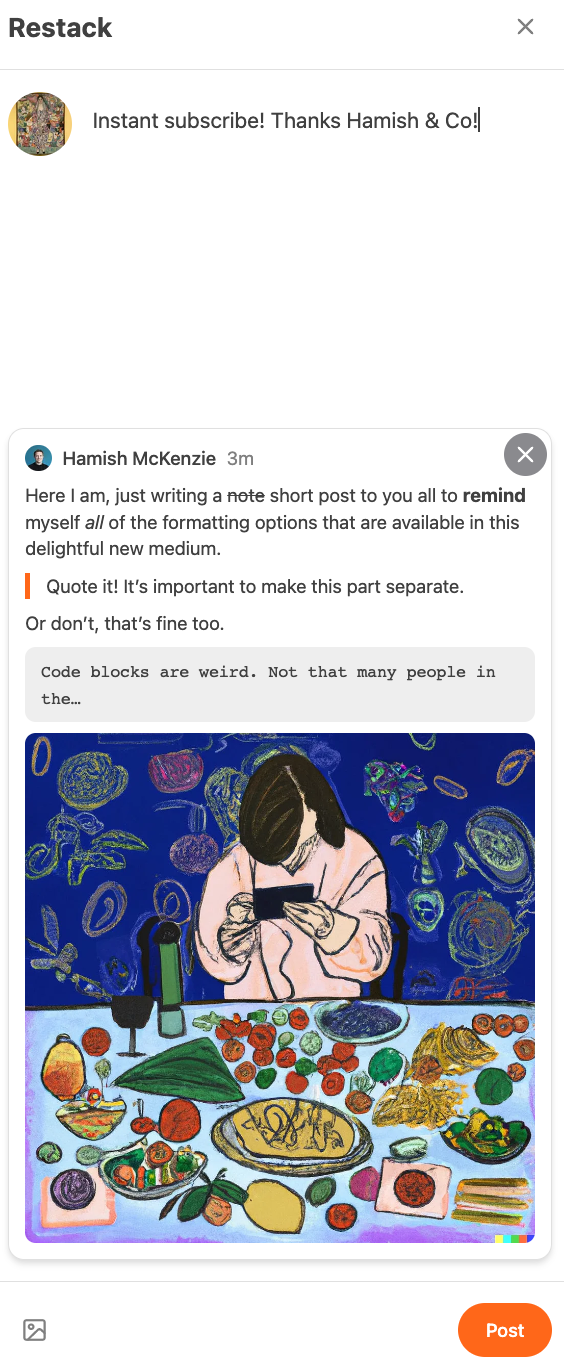
Task: Open Hamish McKenzie's profile avatar
Action: tap(38, 458)
